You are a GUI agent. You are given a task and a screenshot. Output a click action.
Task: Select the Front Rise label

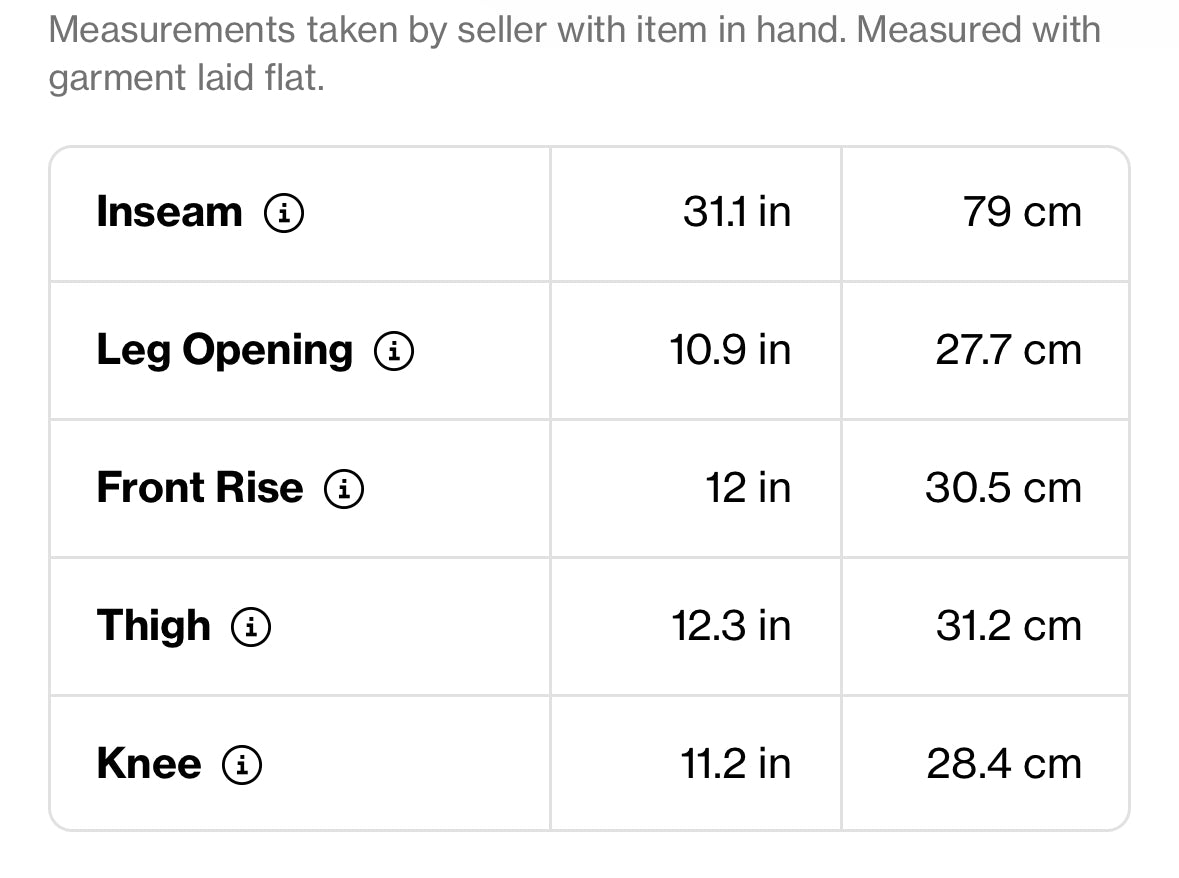[x=199, y=488]
